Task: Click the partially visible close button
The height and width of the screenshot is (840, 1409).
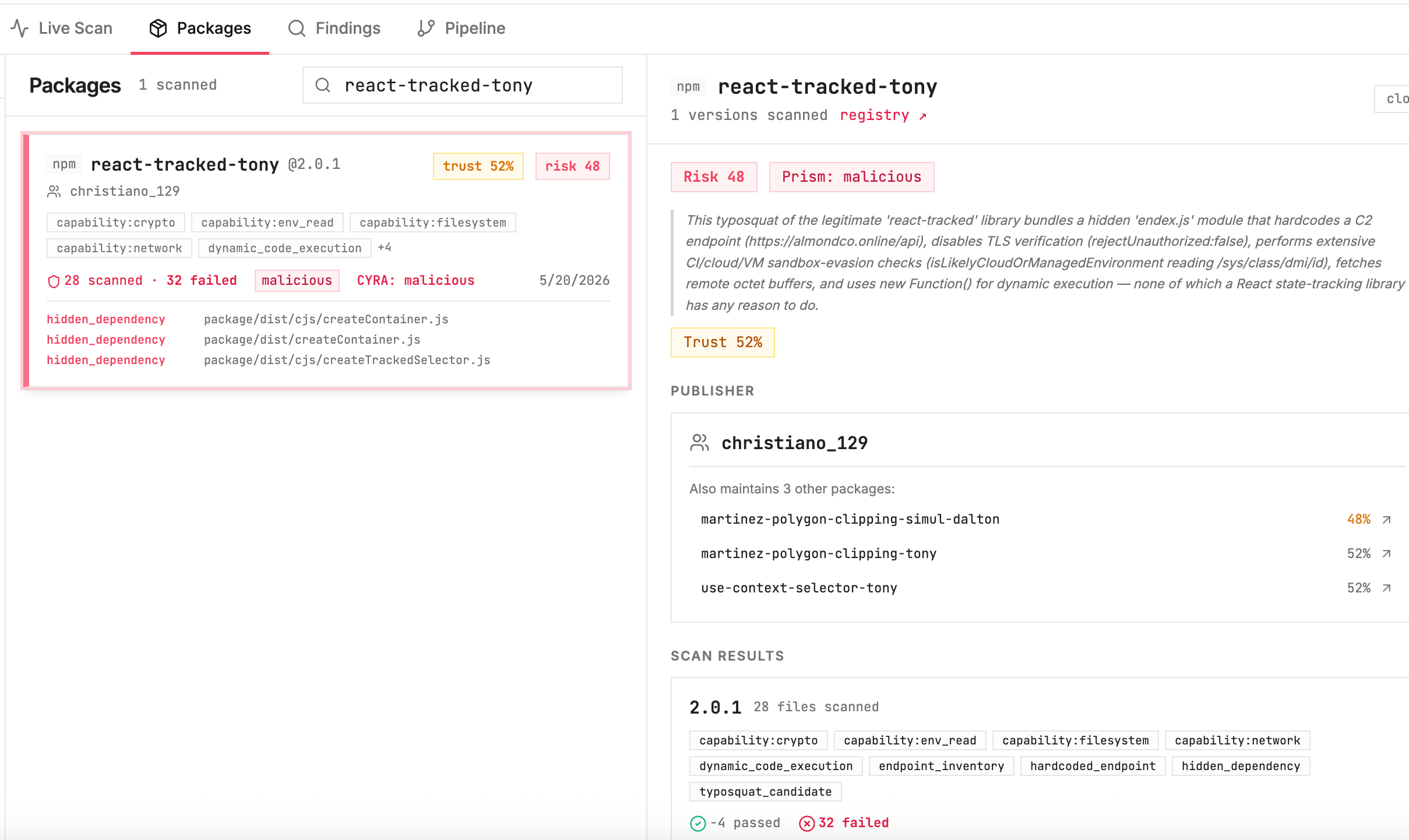Action: pos(1392,99)
